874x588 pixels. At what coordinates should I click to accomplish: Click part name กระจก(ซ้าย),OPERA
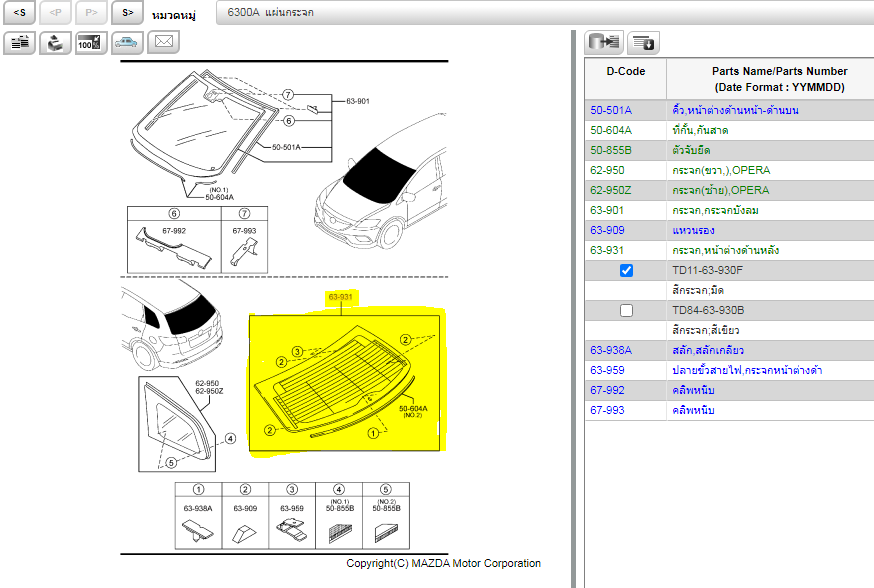point(721,191)
